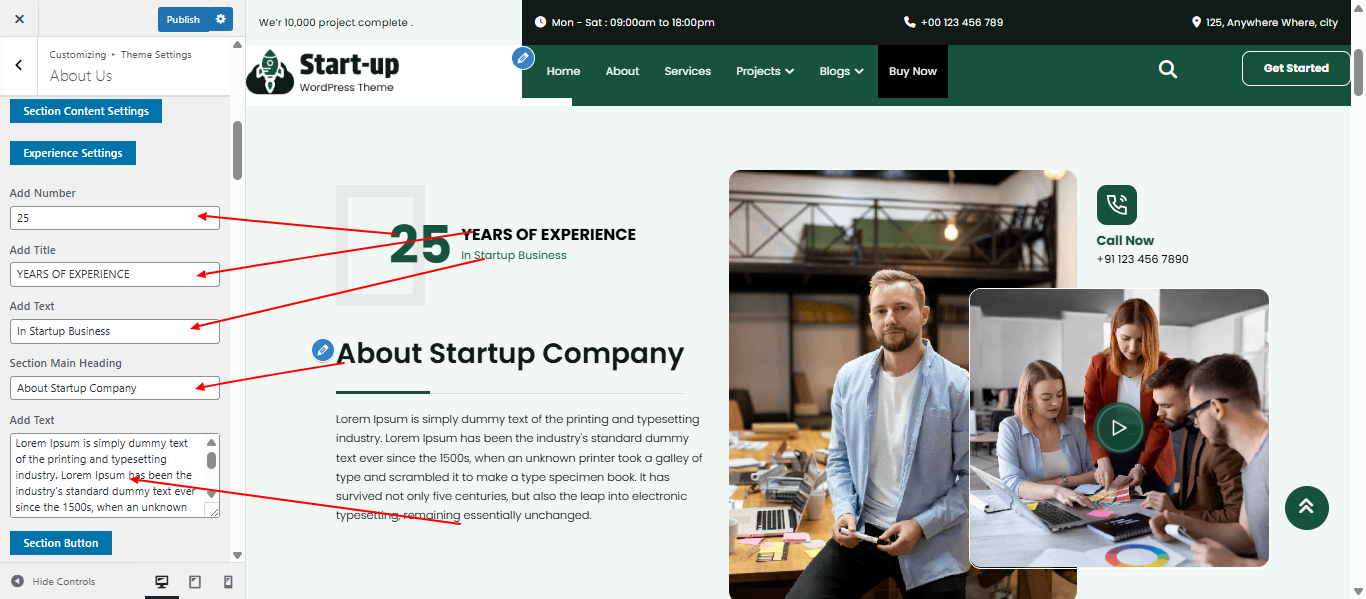Switch to desktop preview icon
This screenshot has height=599, width=1366.
(161, 581)
